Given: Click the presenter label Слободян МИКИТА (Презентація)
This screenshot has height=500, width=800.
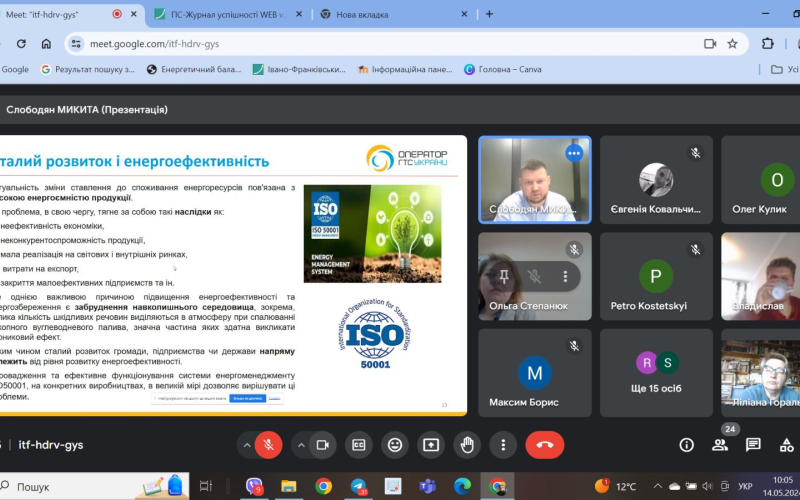Looking at the screenshot, I should pyautogui.click(x=87, y=109).
